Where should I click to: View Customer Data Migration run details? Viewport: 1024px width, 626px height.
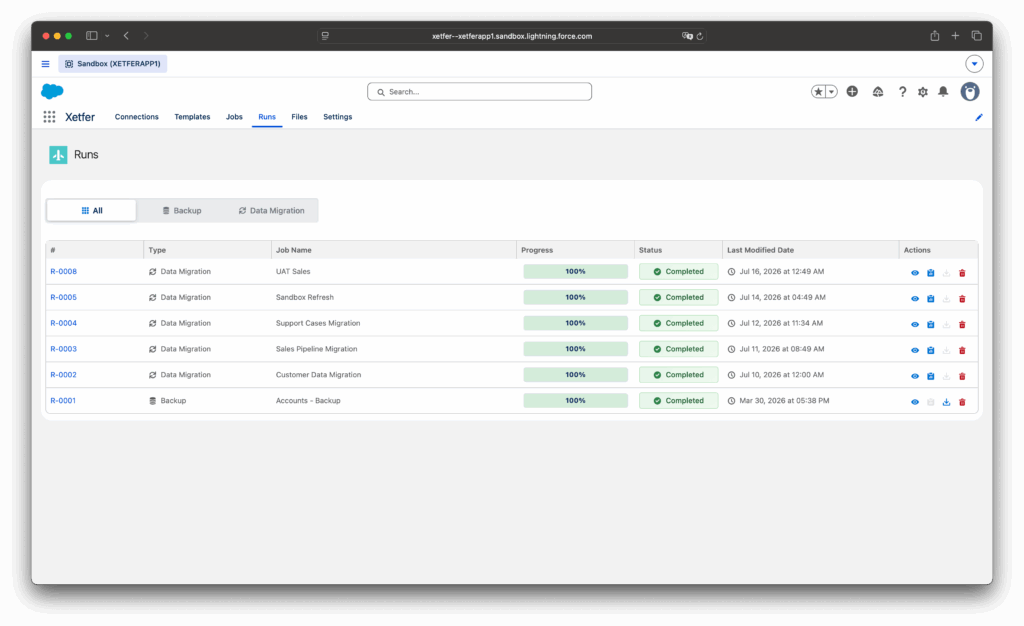(914, 376)
